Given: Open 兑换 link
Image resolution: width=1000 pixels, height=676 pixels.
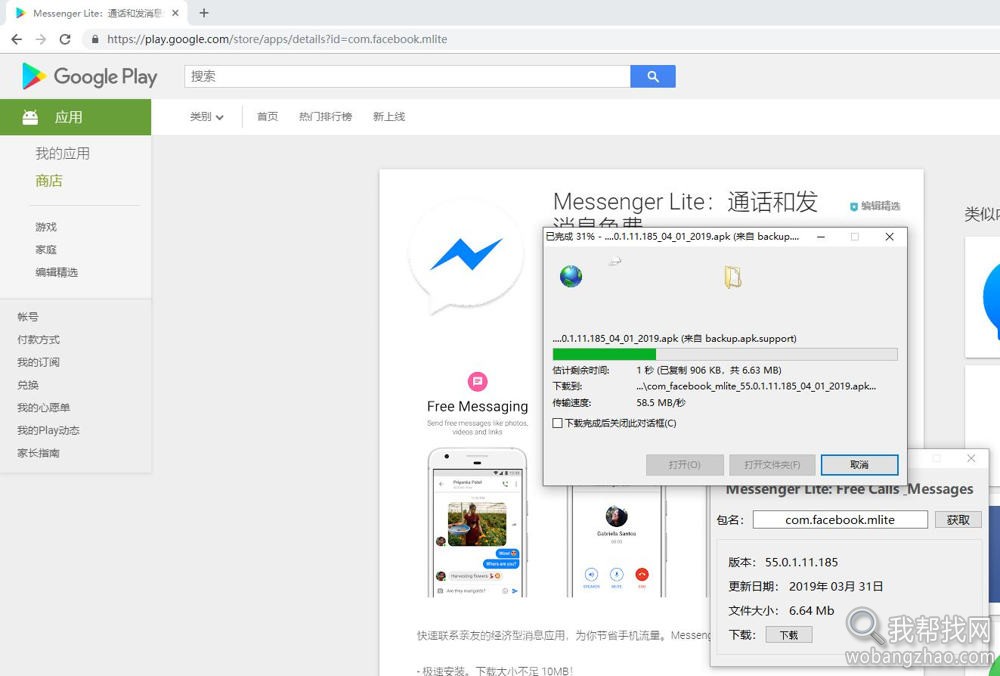Looking at the screenshot, I should [x=28, y=385].
